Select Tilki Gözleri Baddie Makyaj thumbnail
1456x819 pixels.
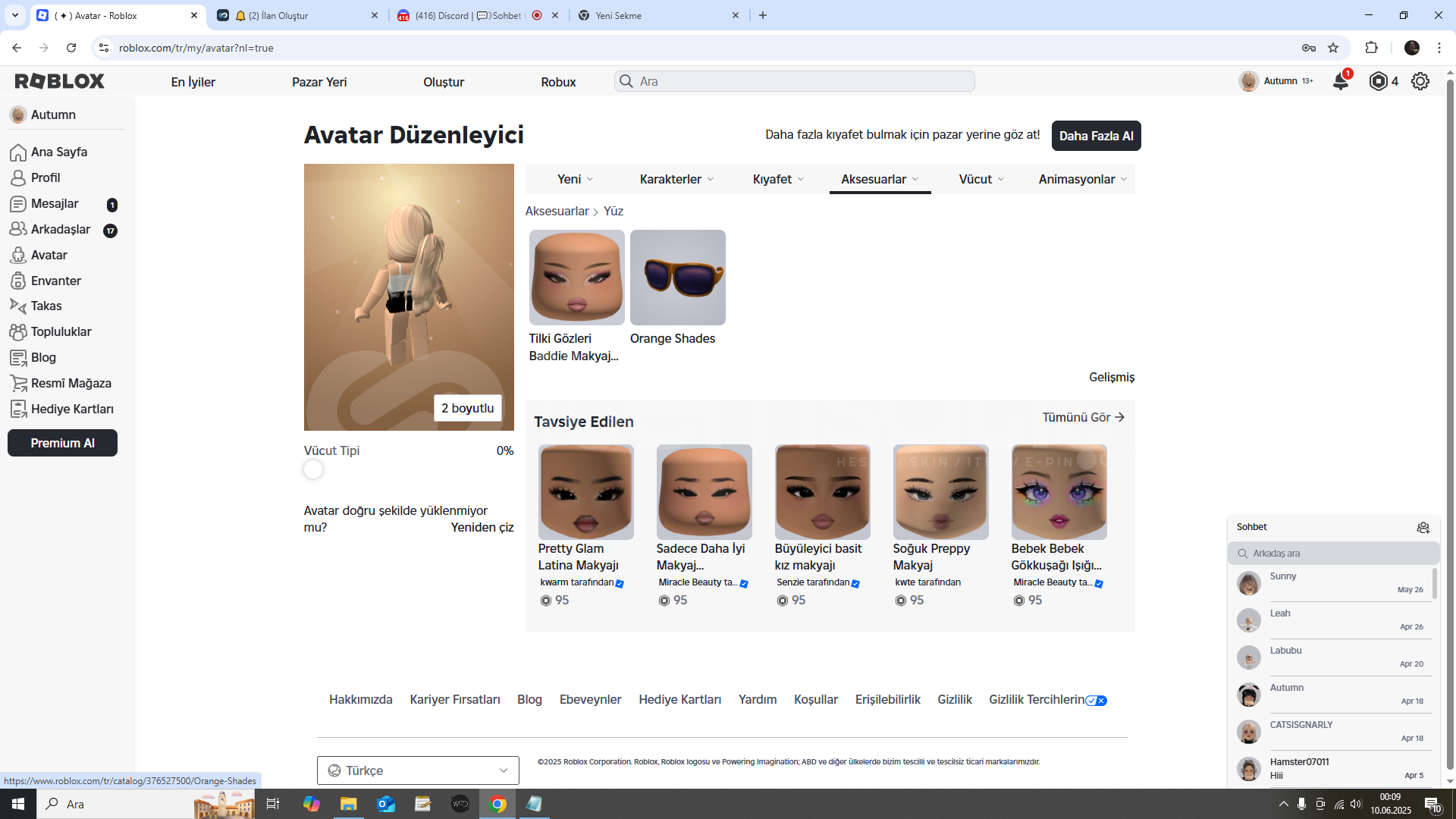coord(576,278)
